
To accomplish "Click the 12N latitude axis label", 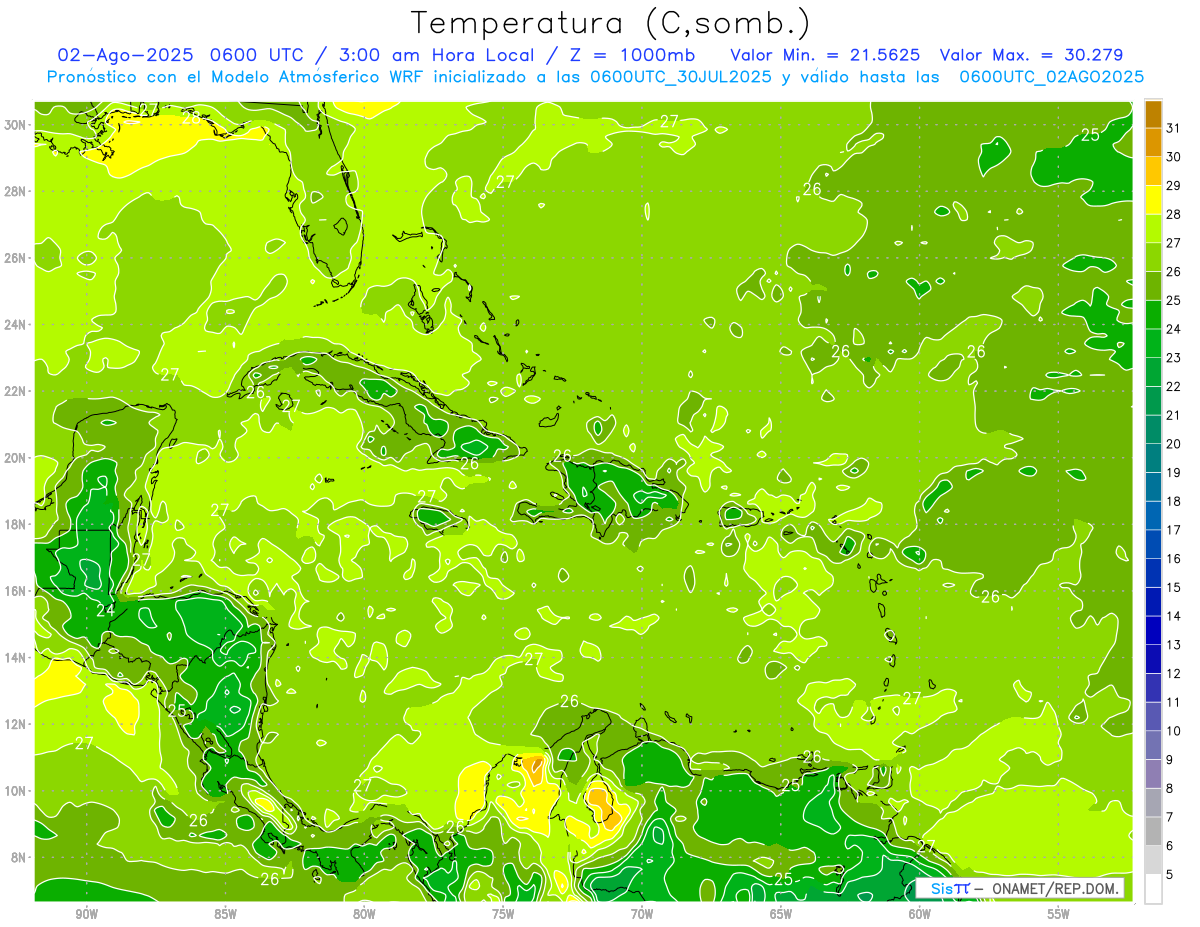I will click(15, 724).
